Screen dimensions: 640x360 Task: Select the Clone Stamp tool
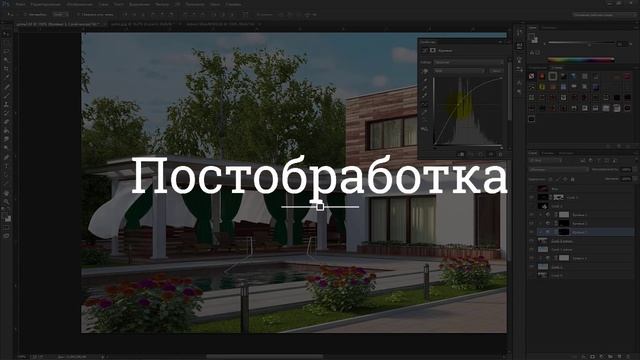pyautogui.click(x=6, y=104)
